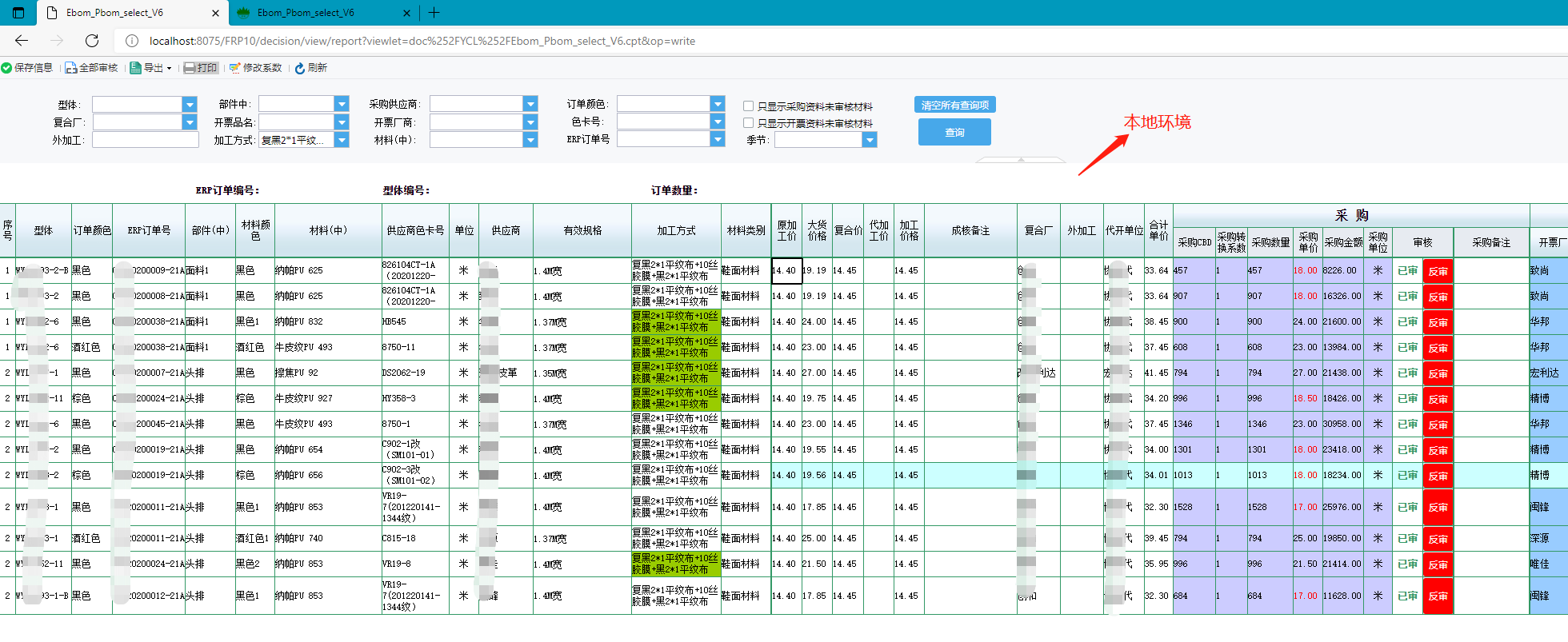Click the HB545 color card cell

(x=414, y=321)
